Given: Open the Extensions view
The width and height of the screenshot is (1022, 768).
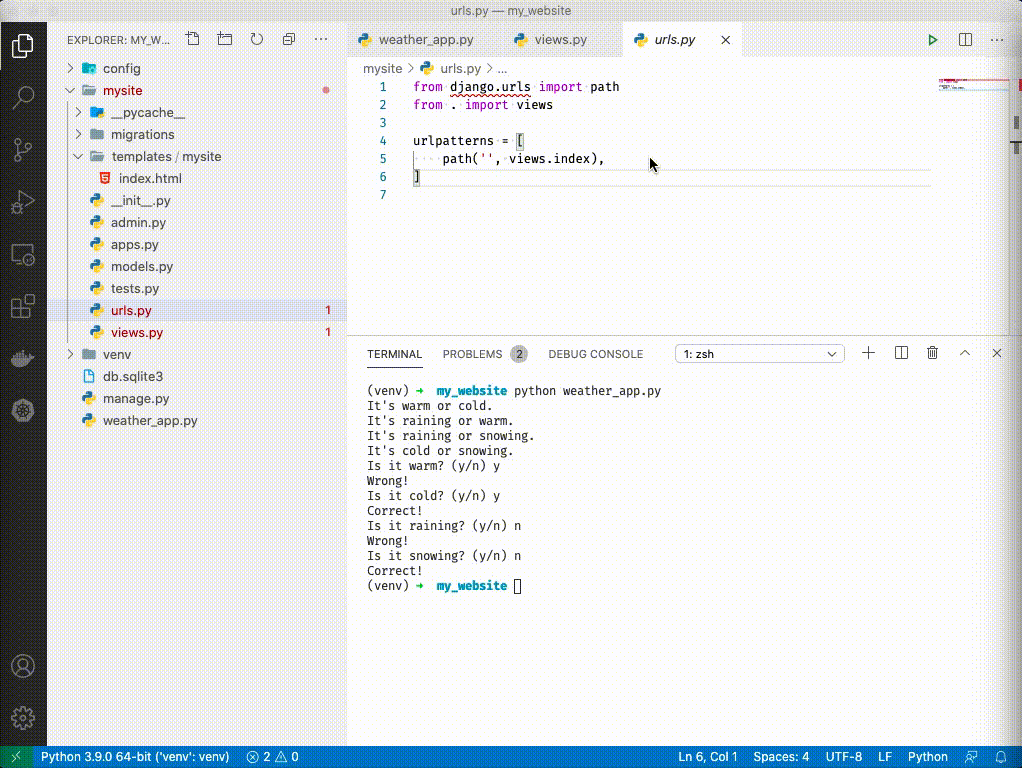Looking at the screenshot, I should pos(23,307).
